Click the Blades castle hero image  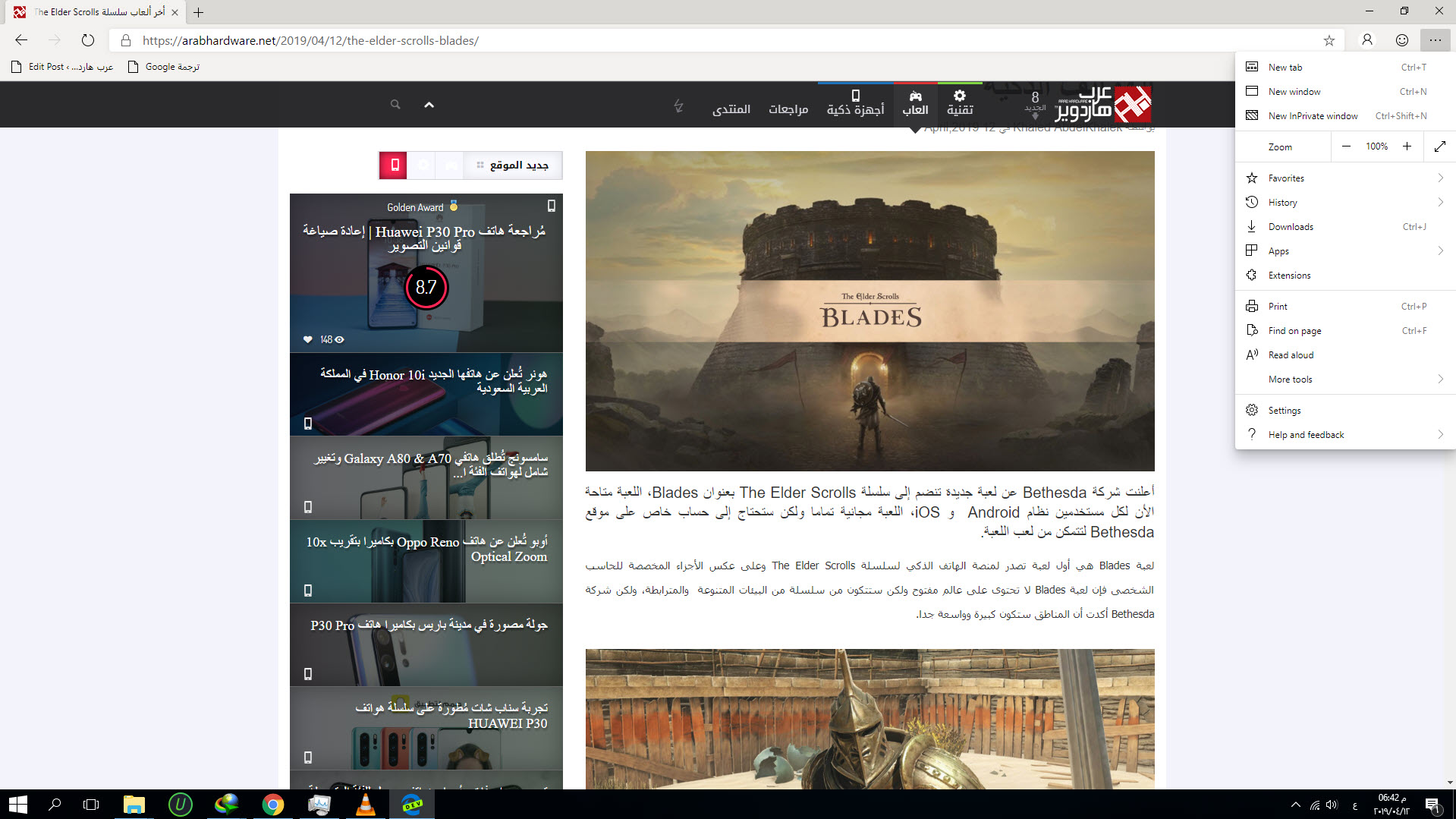[870, 311]
